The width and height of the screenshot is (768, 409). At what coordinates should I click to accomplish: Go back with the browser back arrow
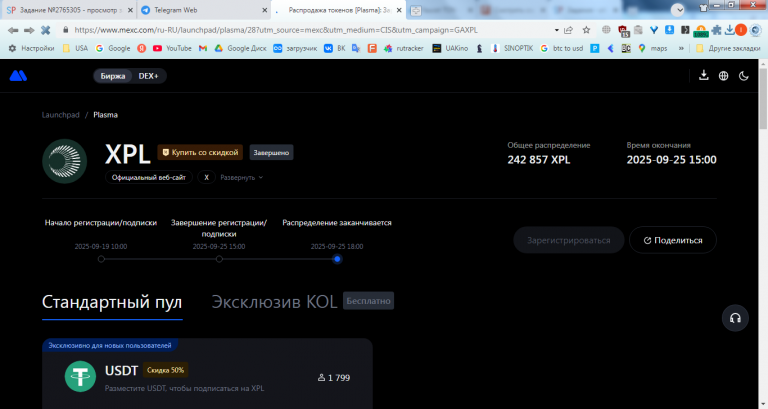[13, 30]
